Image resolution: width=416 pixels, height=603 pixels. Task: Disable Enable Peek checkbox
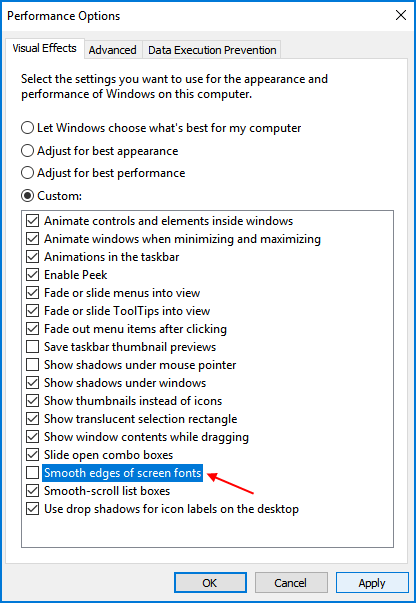(33, 275)
